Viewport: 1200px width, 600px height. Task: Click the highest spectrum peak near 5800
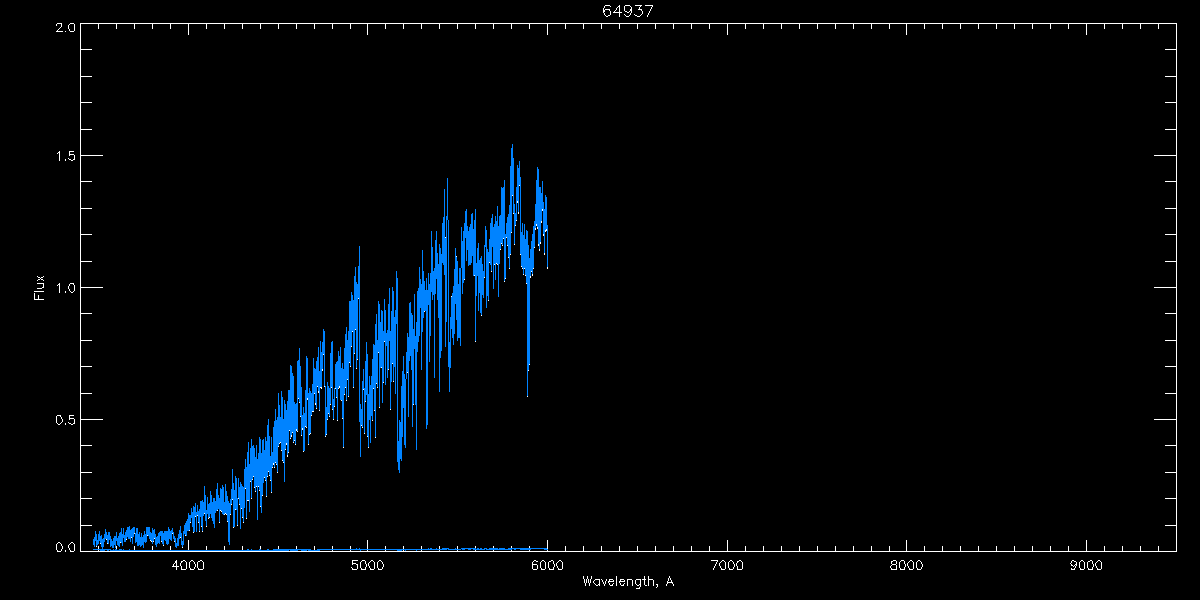513,146
